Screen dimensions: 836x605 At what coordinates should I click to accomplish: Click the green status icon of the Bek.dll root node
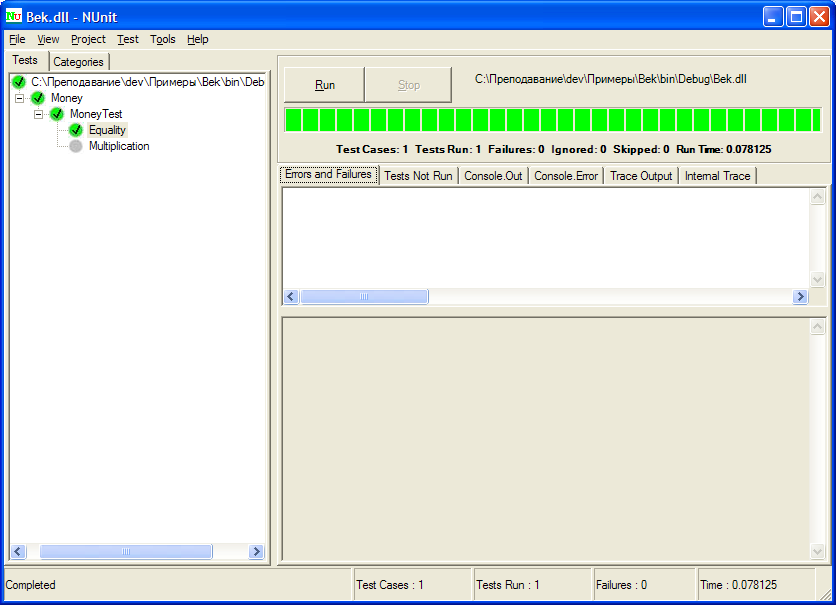pyautogui.click(x=19, y=82)
